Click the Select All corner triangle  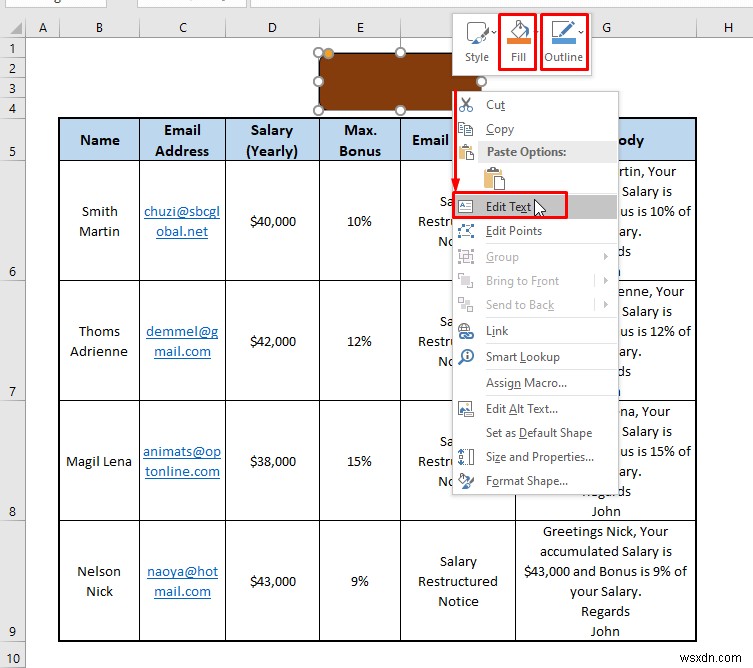click(x=16, y=28)
